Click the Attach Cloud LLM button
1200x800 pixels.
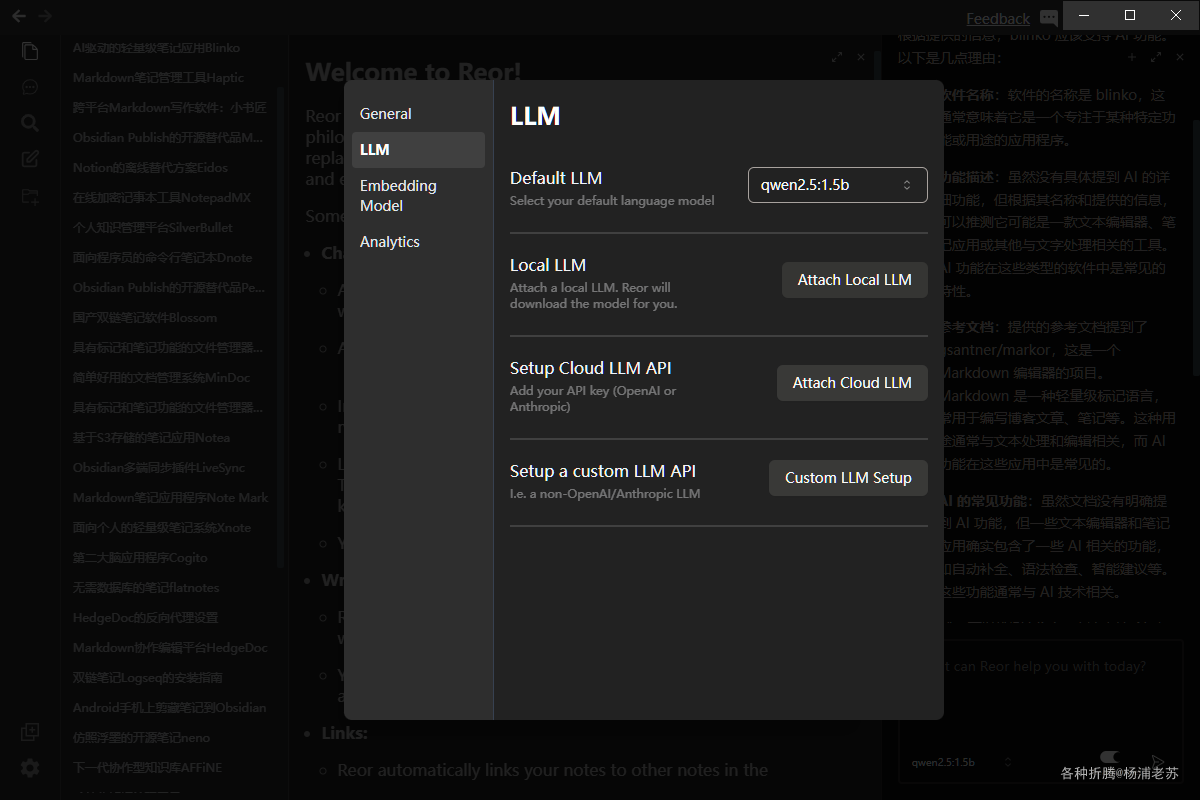[852, 383]
